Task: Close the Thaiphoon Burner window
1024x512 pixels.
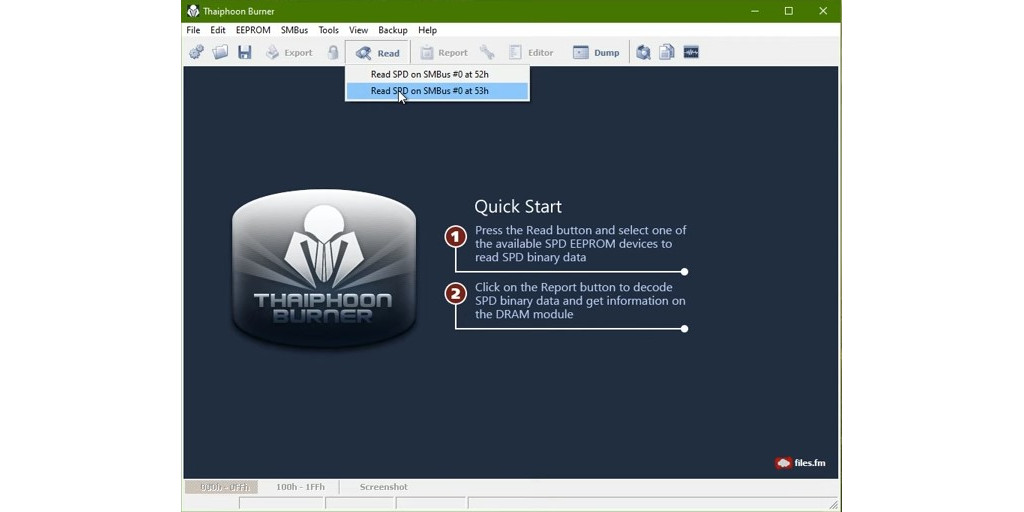Action: pyautogui.click(x=823, y=11)
